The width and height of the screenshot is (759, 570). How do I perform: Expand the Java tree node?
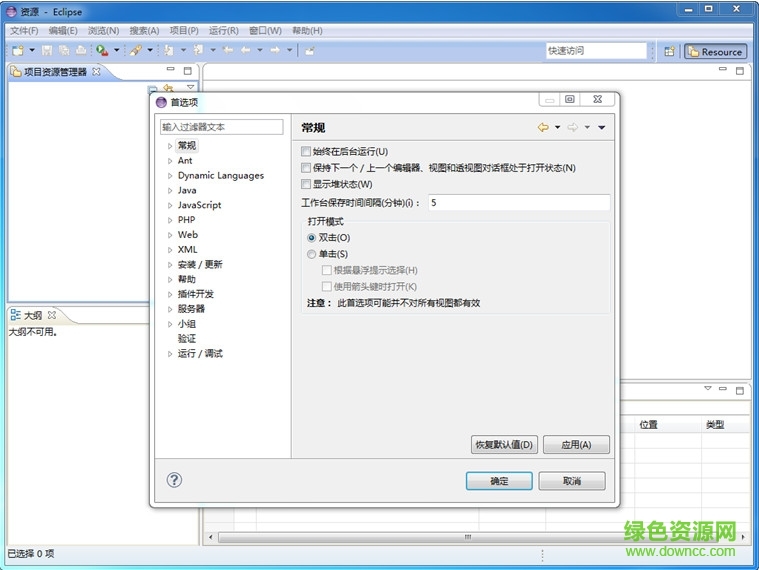coord(170,190)
